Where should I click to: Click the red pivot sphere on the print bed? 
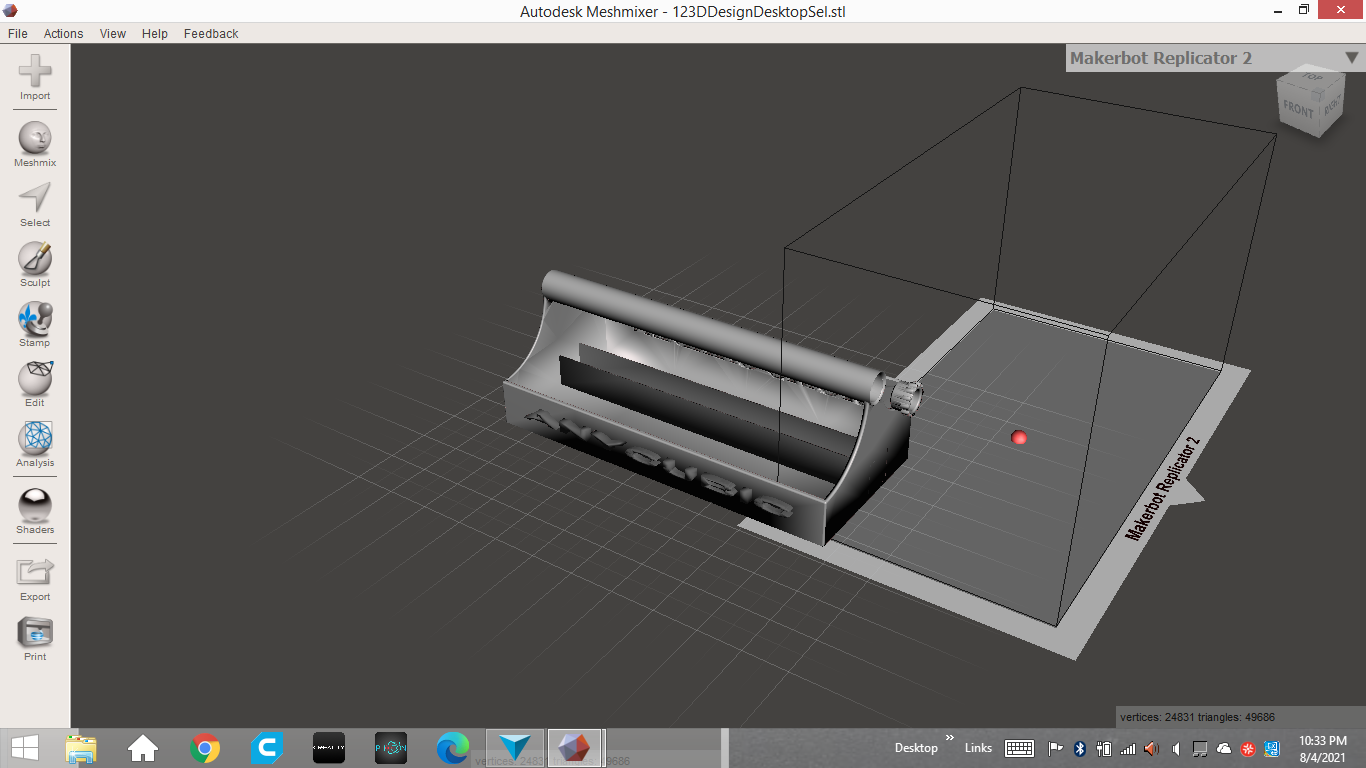point(1019,437)
